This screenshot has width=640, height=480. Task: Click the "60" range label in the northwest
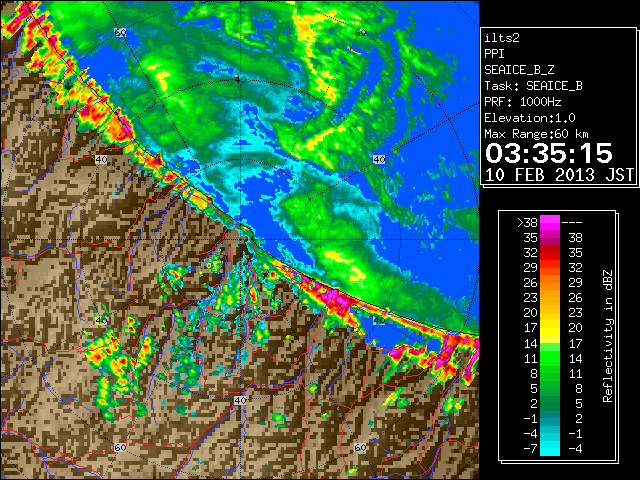click(x=120, y=32)
